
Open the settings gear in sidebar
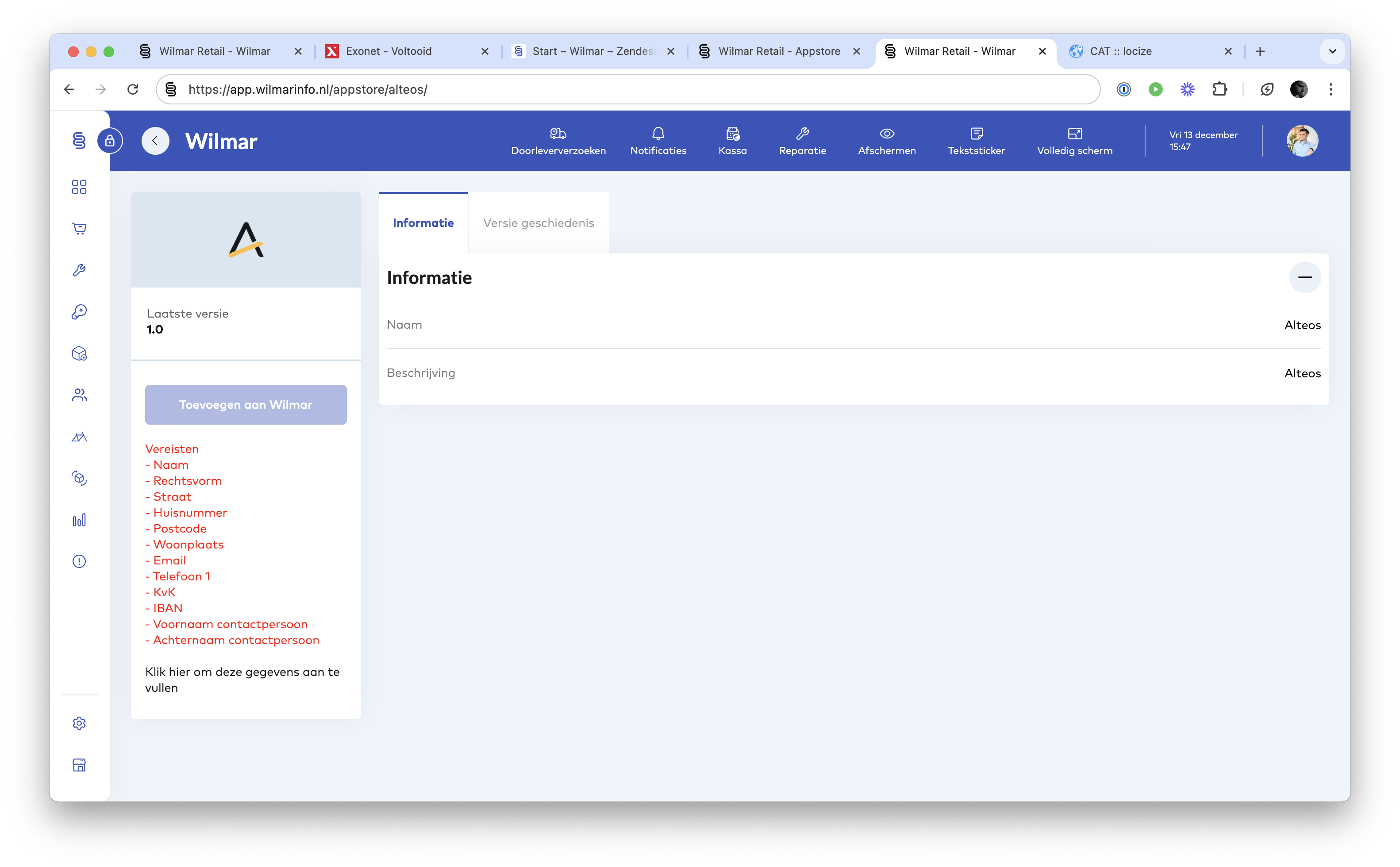coord(79,723)
